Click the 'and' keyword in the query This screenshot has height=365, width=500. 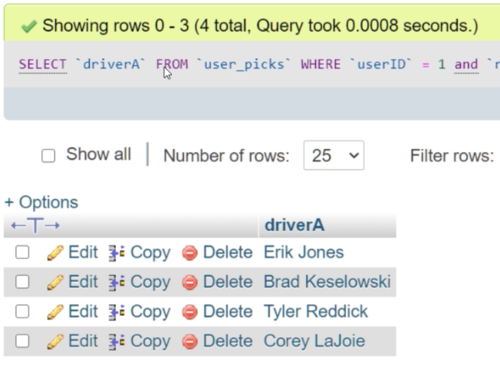pos(466,64)
